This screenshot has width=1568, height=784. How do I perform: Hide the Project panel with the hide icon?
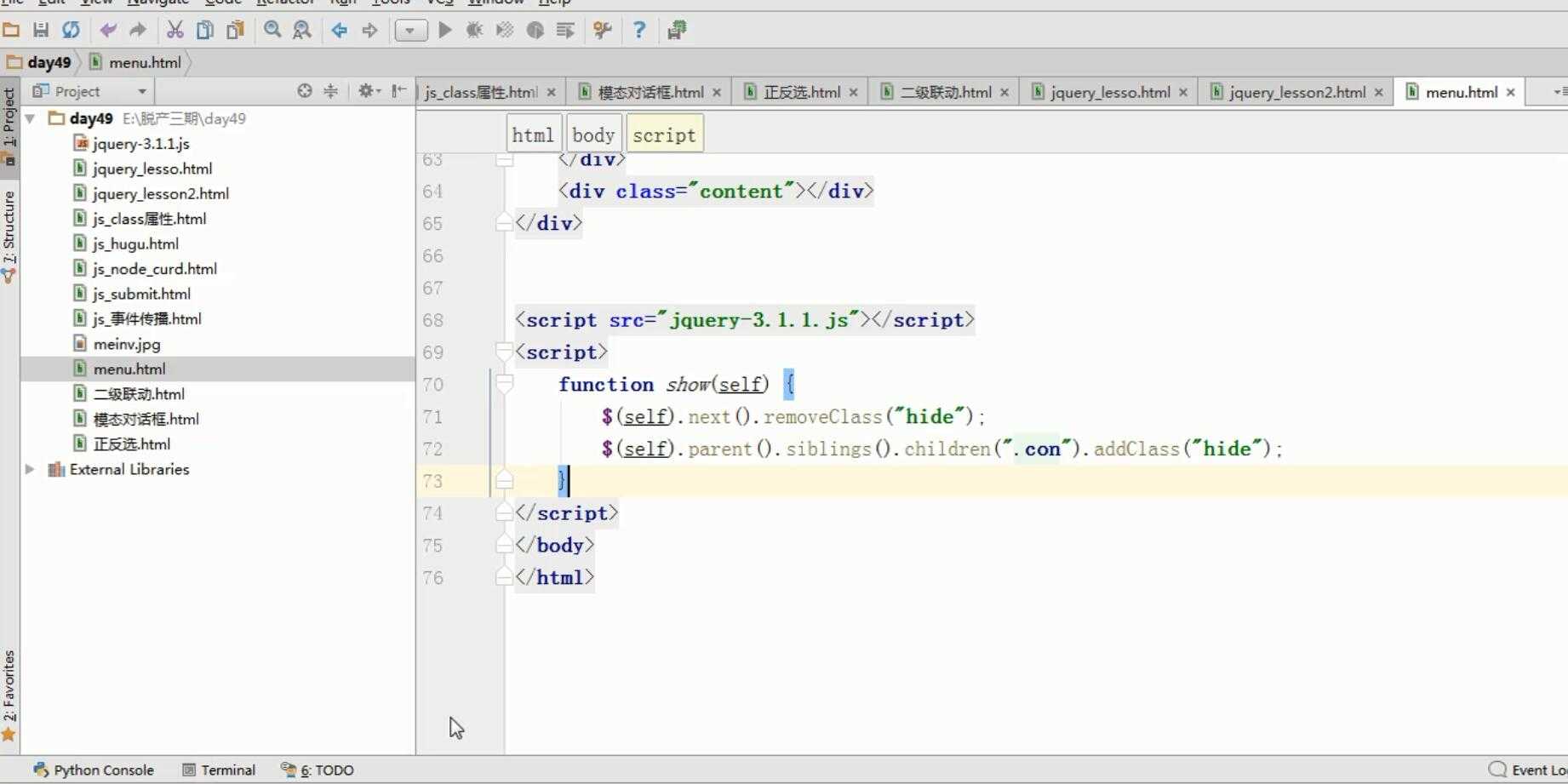point(398,91)
